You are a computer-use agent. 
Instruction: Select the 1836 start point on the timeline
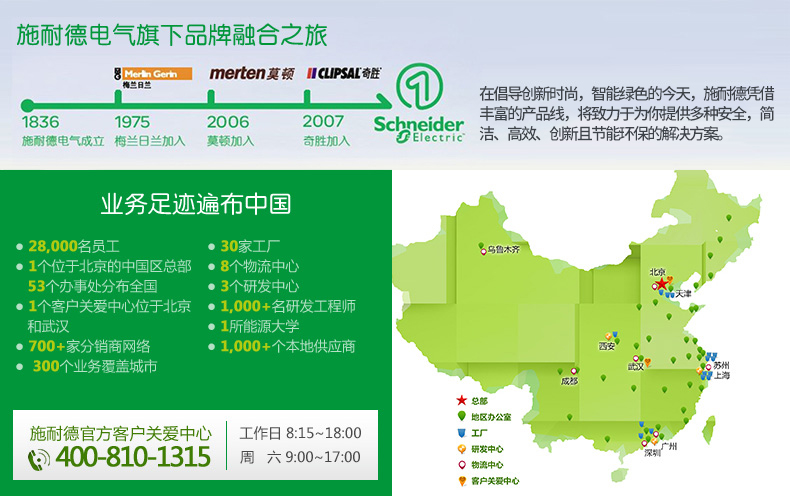click(27, 103)
